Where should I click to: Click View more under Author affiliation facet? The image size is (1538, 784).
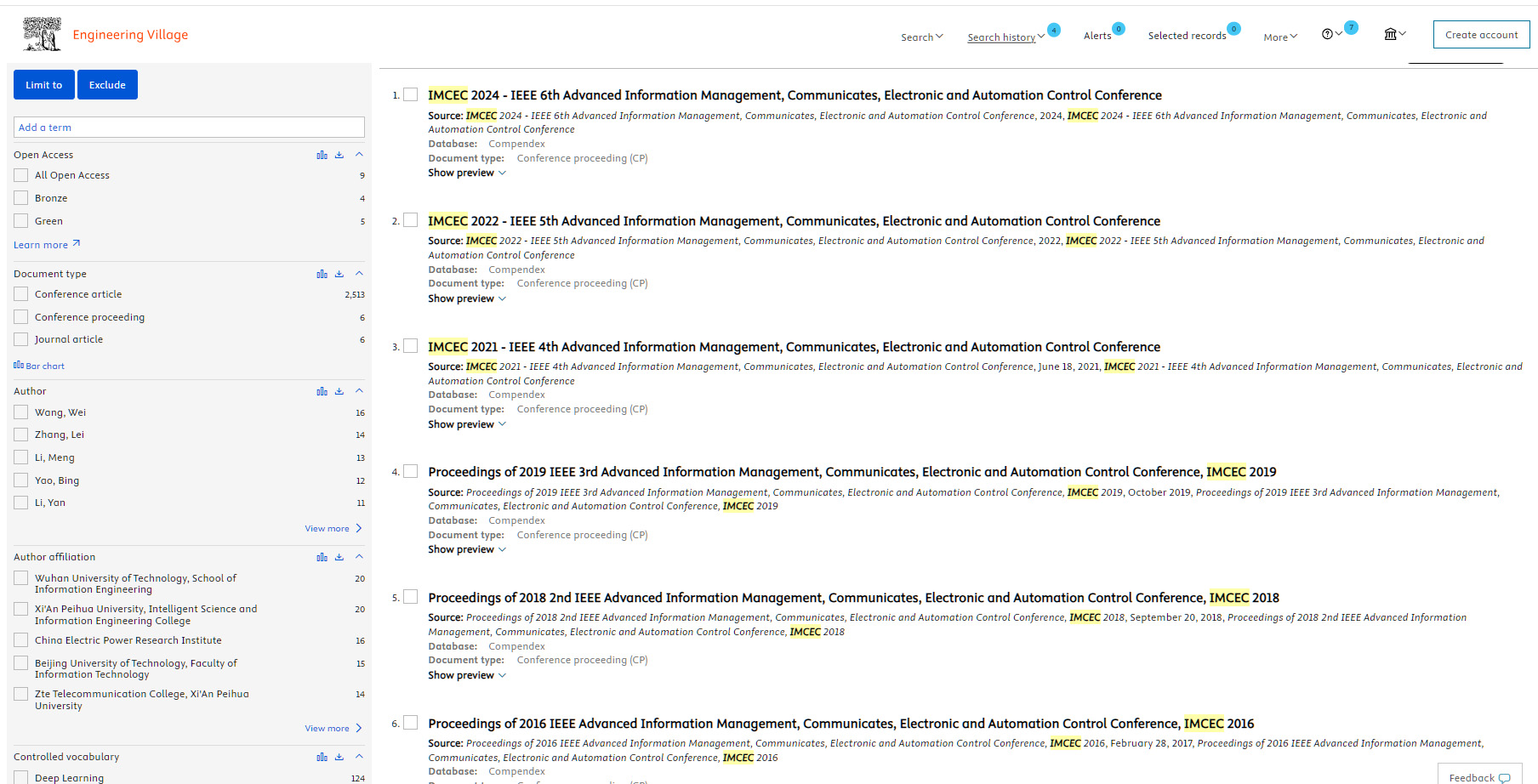(333, 729)
